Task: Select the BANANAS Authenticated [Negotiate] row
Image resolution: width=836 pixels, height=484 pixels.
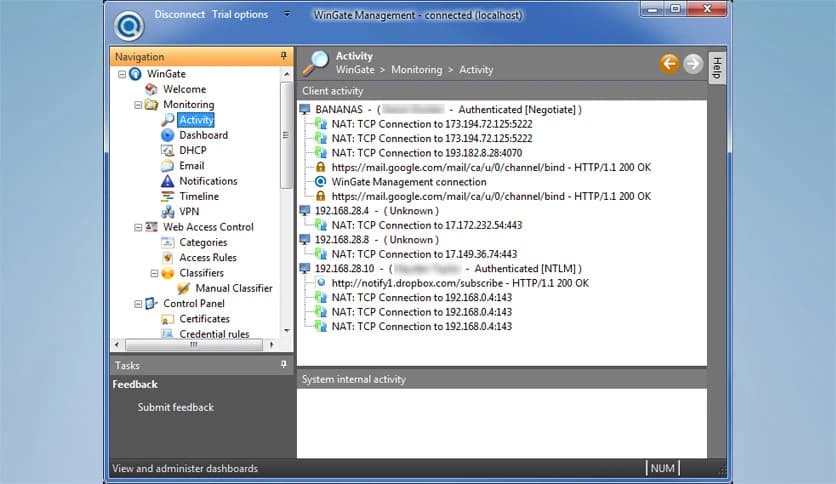Action: tap(448, 109)
